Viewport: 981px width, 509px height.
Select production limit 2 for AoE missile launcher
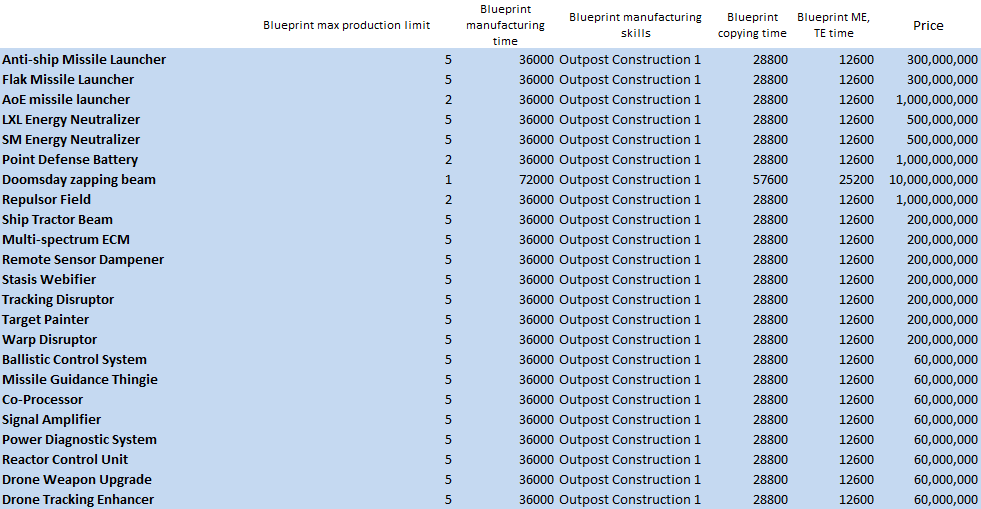[448, 99]
